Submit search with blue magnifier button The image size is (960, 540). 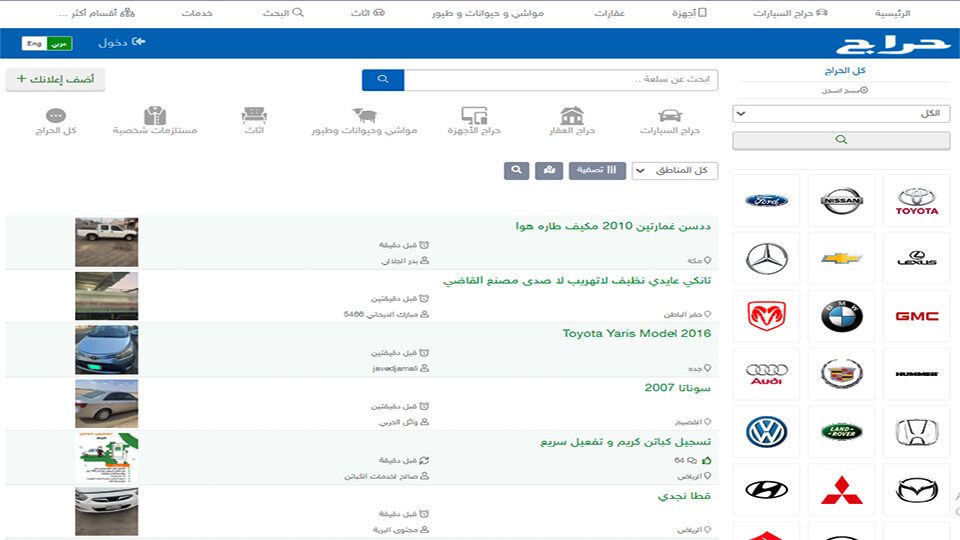coord(383,80)
